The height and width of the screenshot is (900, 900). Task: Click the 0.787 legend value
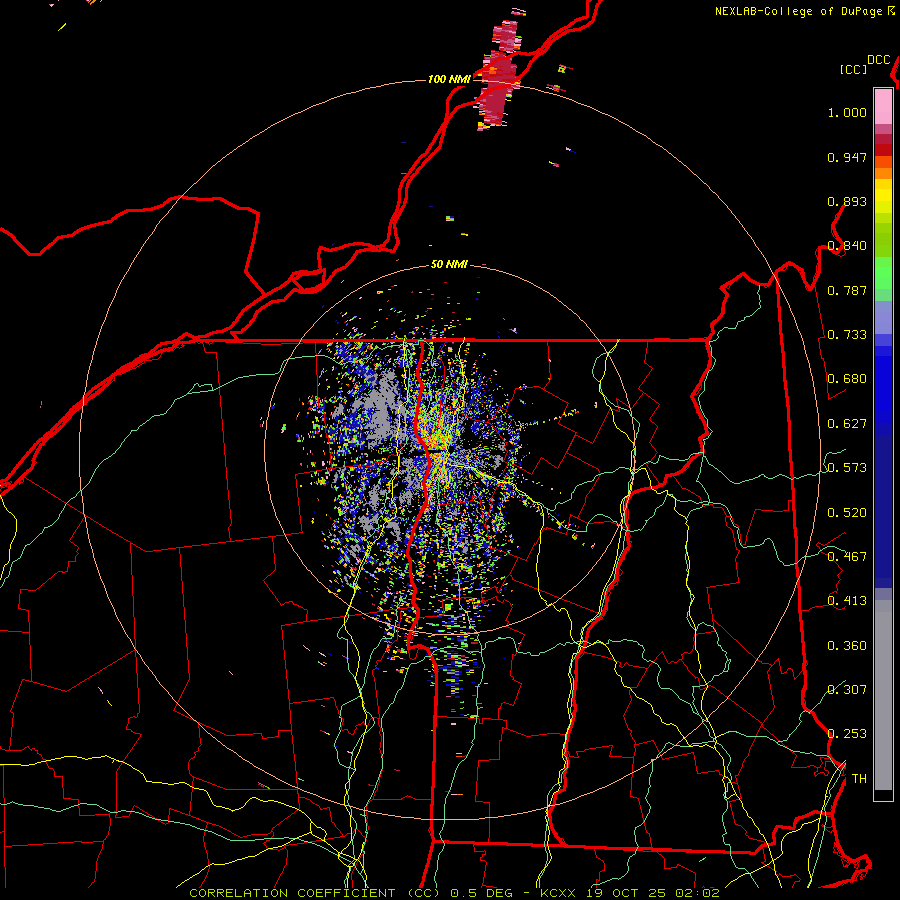pos(847,290)
